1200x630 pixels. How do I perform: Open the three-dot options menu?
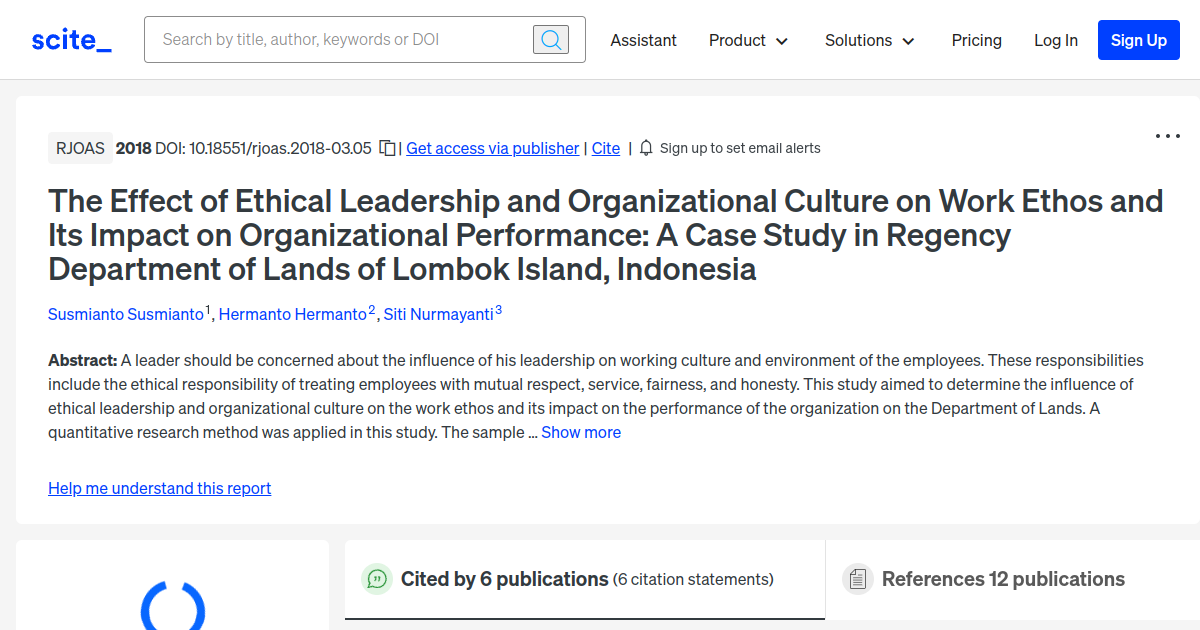(x=1167, y=136)
